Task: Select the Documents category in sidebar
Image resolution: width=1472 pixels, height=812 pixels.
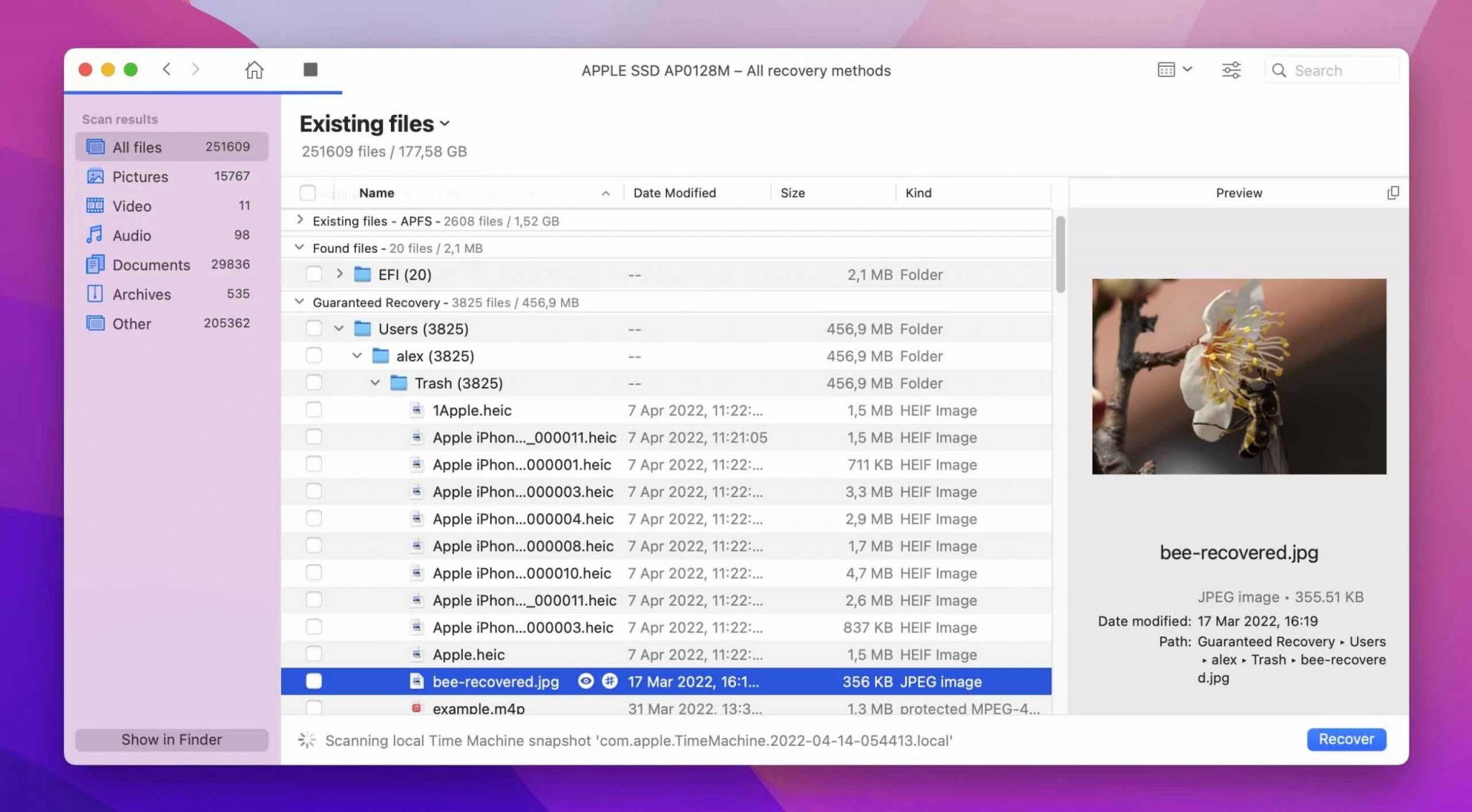Action: (151, 264)
